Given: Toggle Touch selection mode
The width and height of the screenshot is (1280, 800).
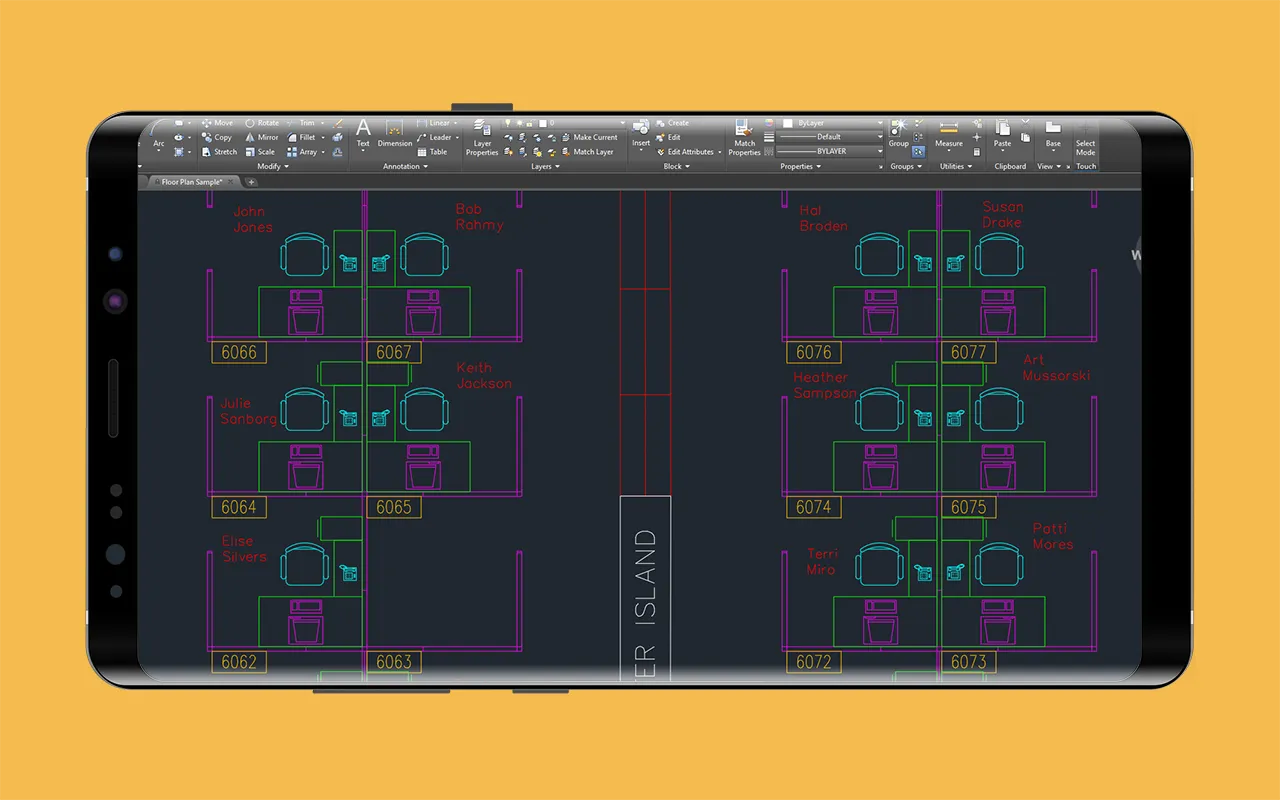Looking at the screenshot, I should click(1085, 143).
